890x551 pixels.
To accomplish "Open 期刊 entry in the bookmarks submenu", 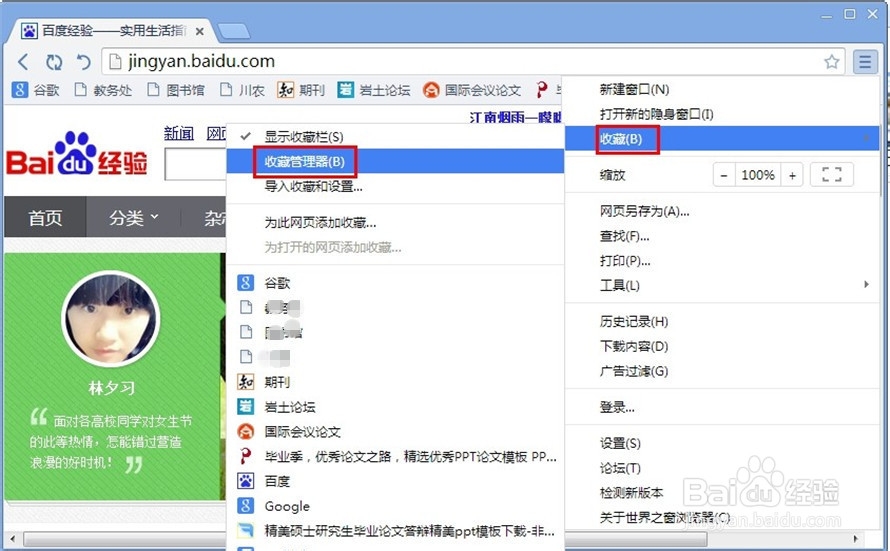I will click(395, 382).
